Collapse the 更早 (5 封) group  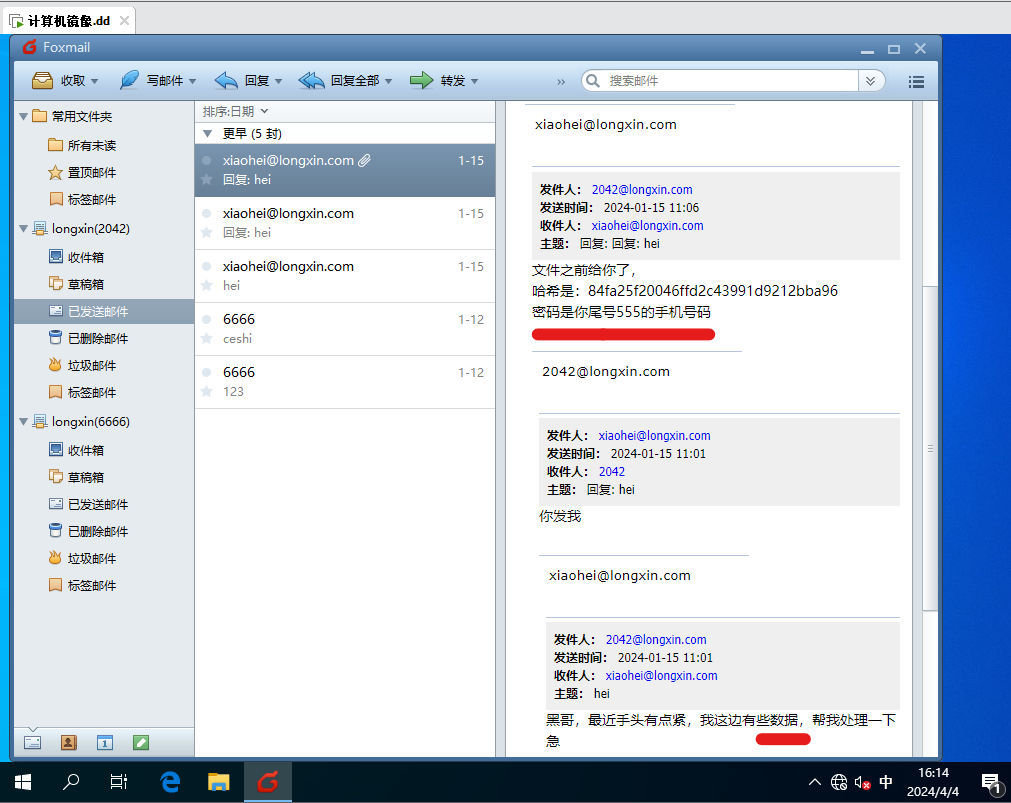point(208,134)
